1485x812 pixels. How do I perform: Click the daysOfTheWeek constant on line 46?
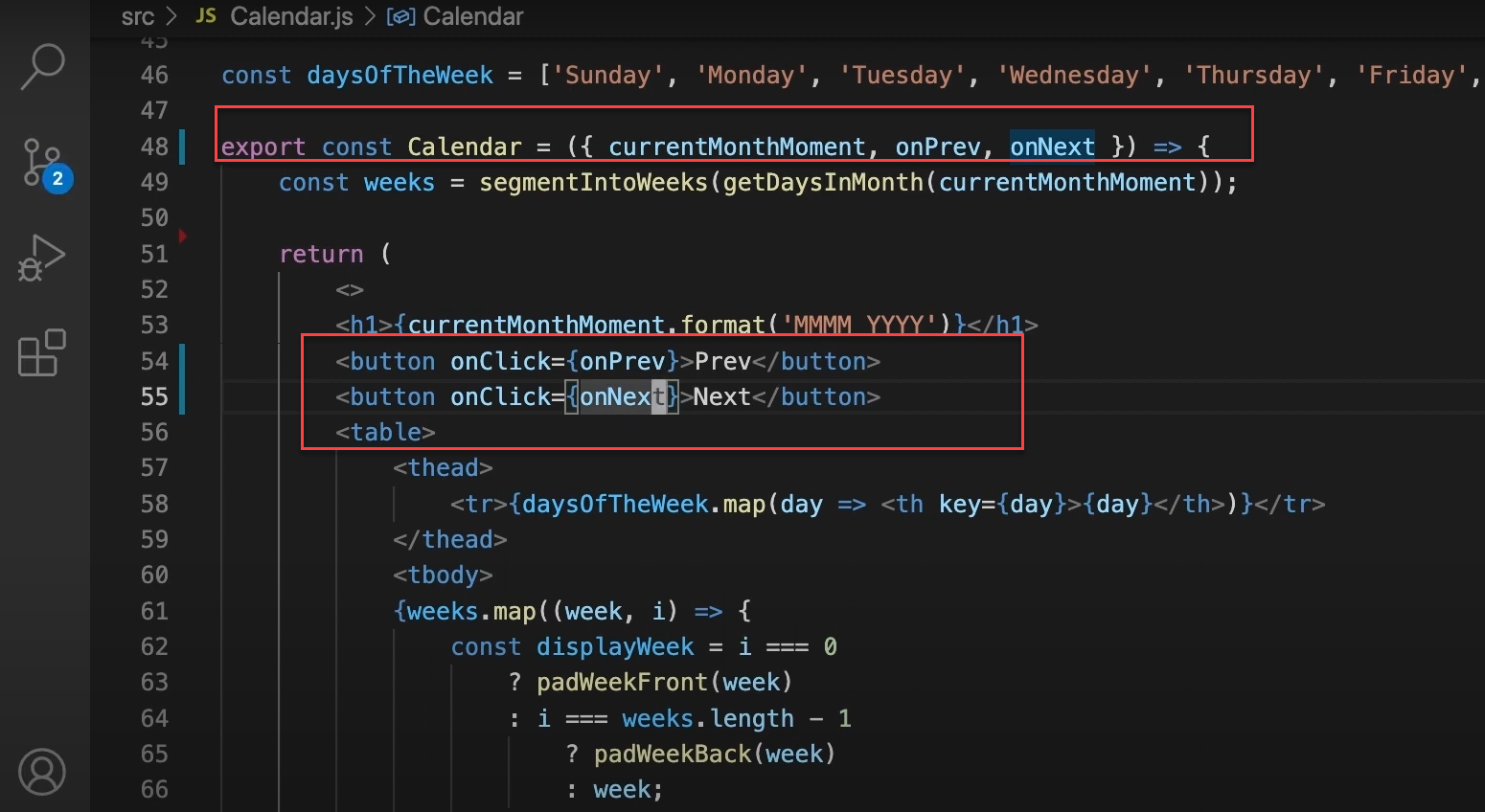pos(400,75)
